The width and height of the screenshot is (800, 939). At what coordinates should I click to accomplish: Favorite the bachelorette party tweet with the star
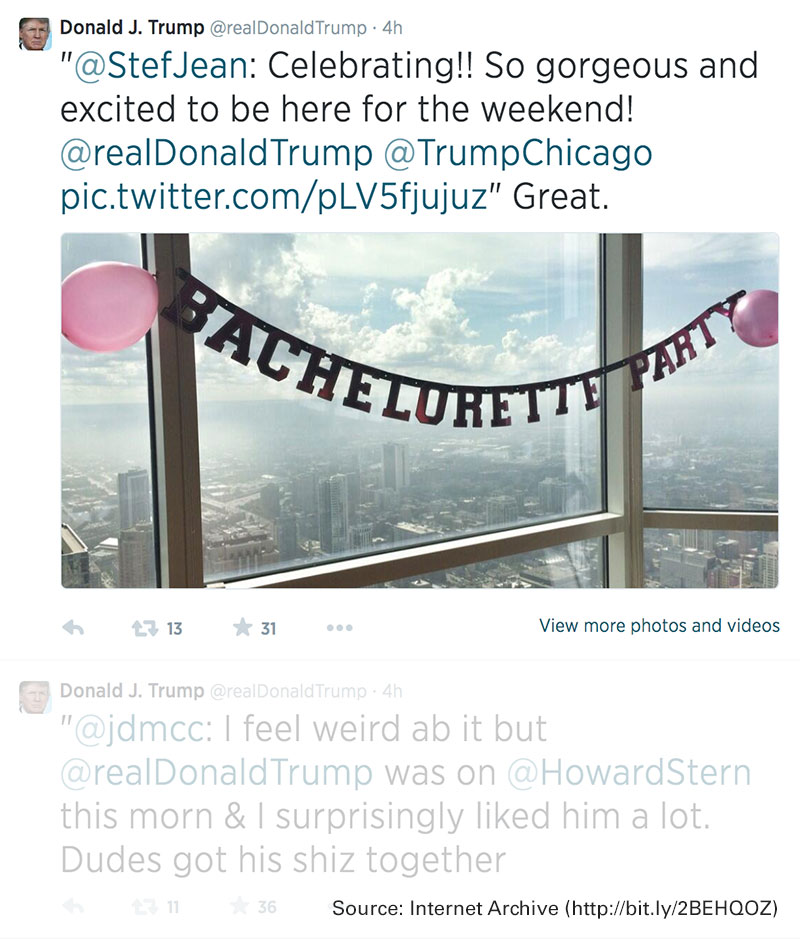(242, 628)
